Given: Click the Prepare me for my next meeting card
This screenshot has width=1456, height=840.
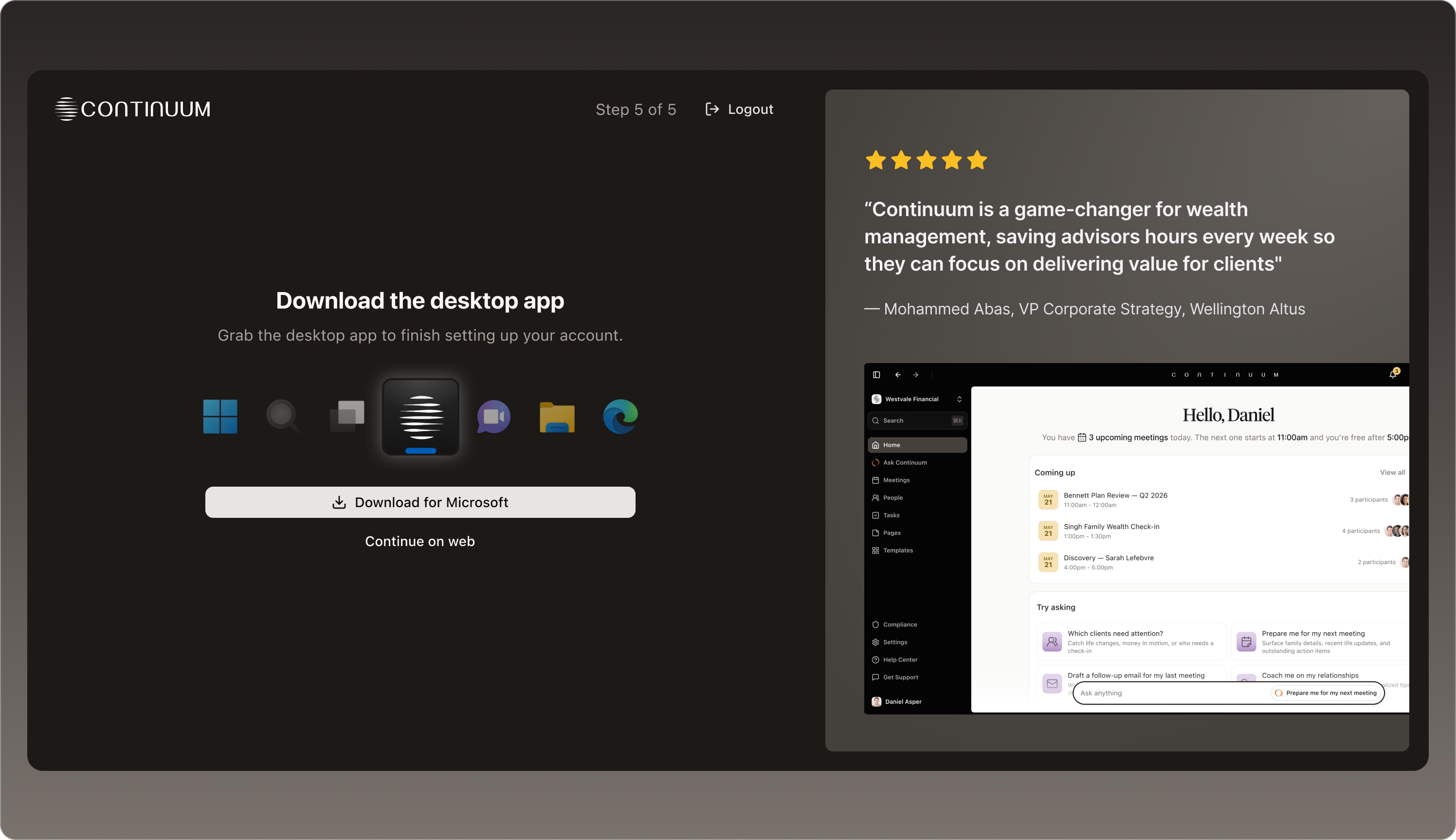Looking at the screenshot, I should 1320,641.
